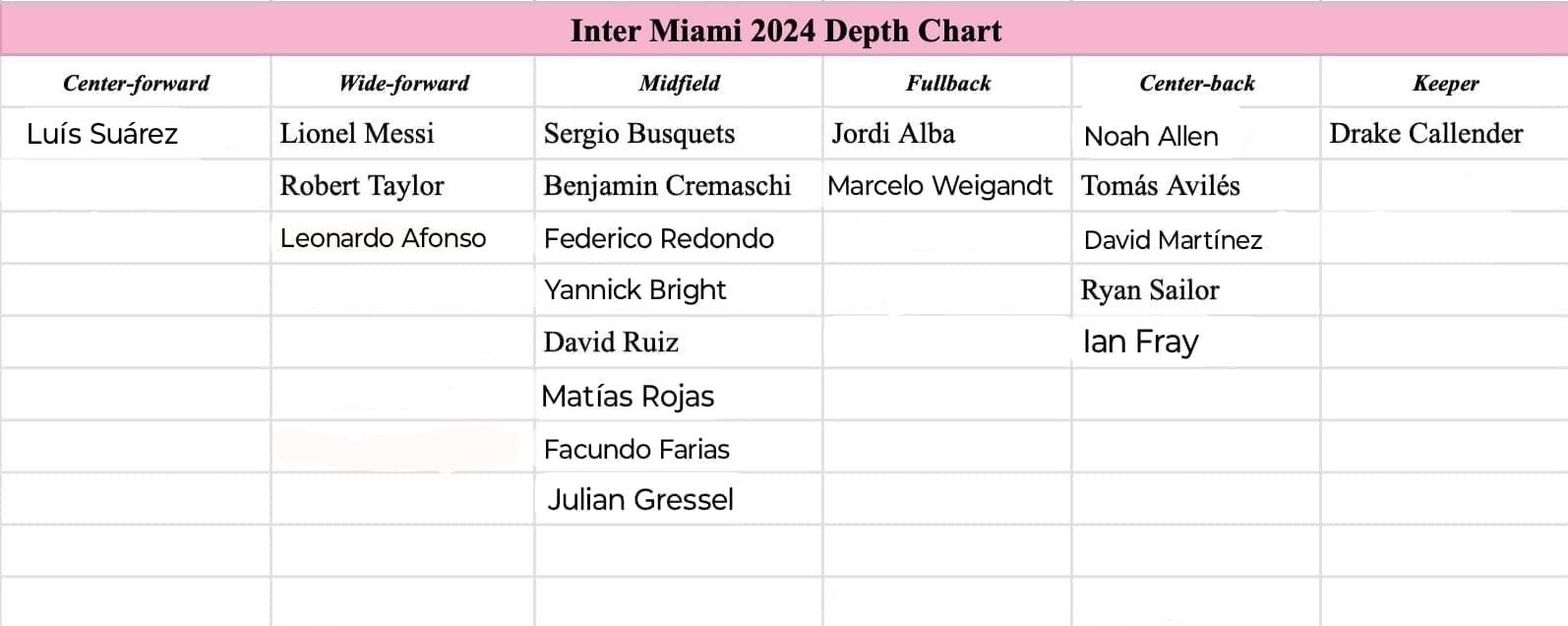Image resolution: width=1568 pixels, height=626 pixels.
Task: Select the Luís Suárez cell
Action: 135,134
